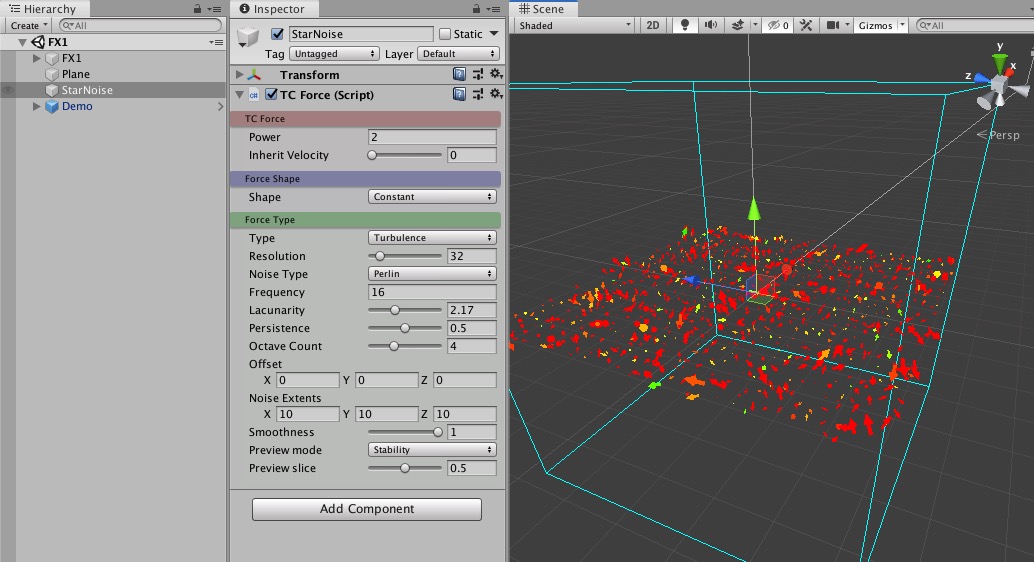The height and width of the screenshot is (562, 1034).
Task: Expand the Transform component
Action: coord(239,75)
